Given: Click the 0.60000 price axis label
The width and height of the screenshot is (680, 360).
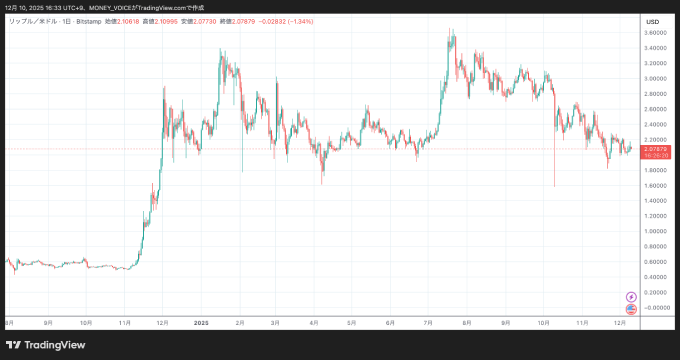Looking at the screenshot, I should click(x=655, y=262).
